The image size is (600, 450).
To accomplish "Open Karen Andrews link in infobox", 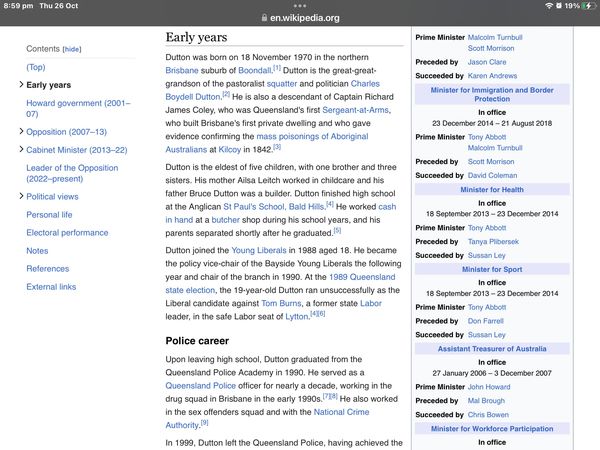I will click(494, 76).
